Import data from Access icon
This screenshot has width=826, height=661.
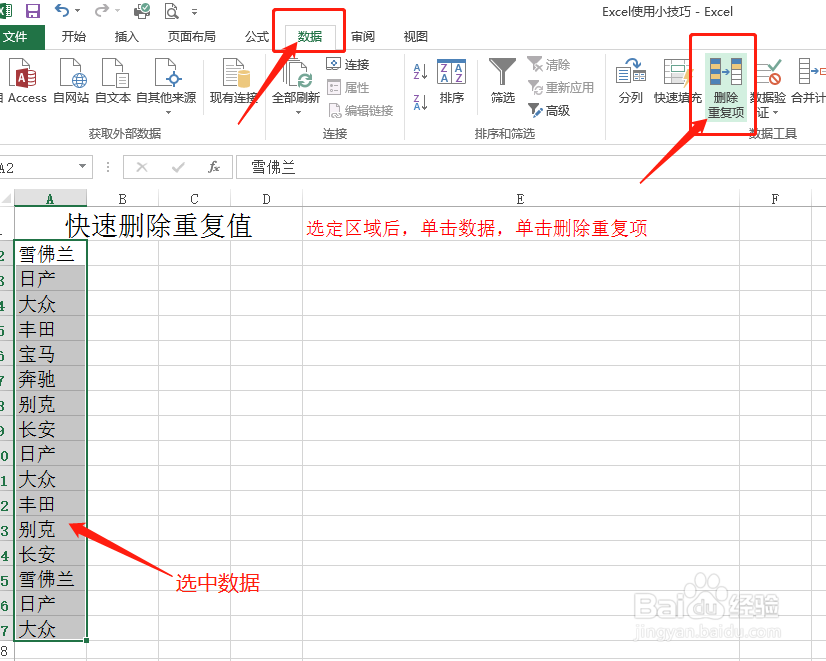[23, 80]
